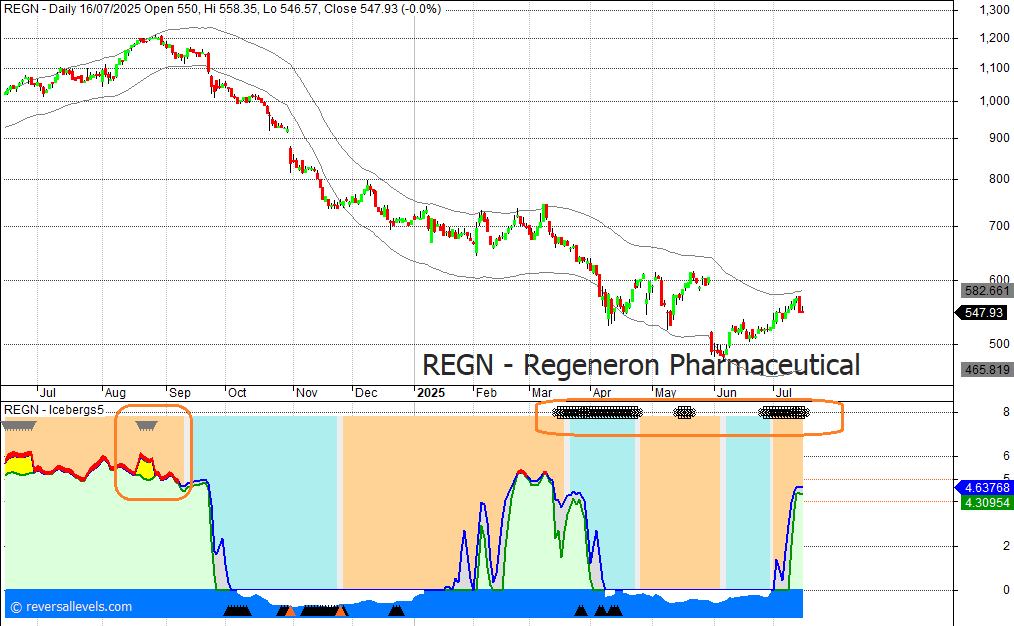The image size is (1014, 626).
Task: Select the black triangle cluster between the orange triangles
Action: 318,610
